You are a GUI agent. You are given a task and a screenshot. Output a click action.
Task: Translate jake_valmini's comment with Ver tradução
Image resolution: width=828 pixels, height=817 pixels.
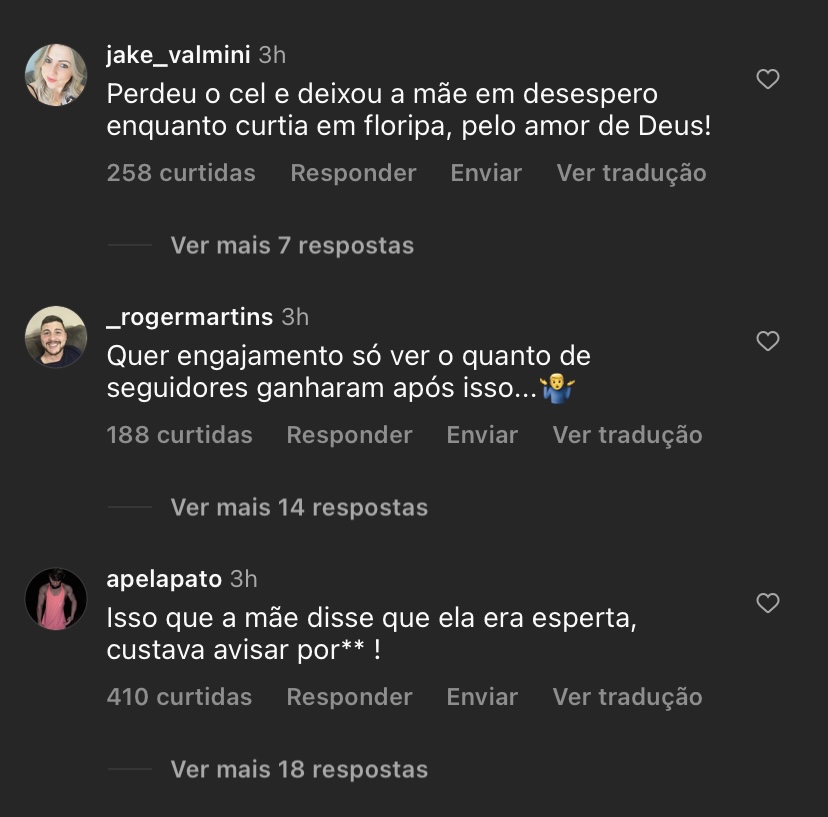coord(631,173)
